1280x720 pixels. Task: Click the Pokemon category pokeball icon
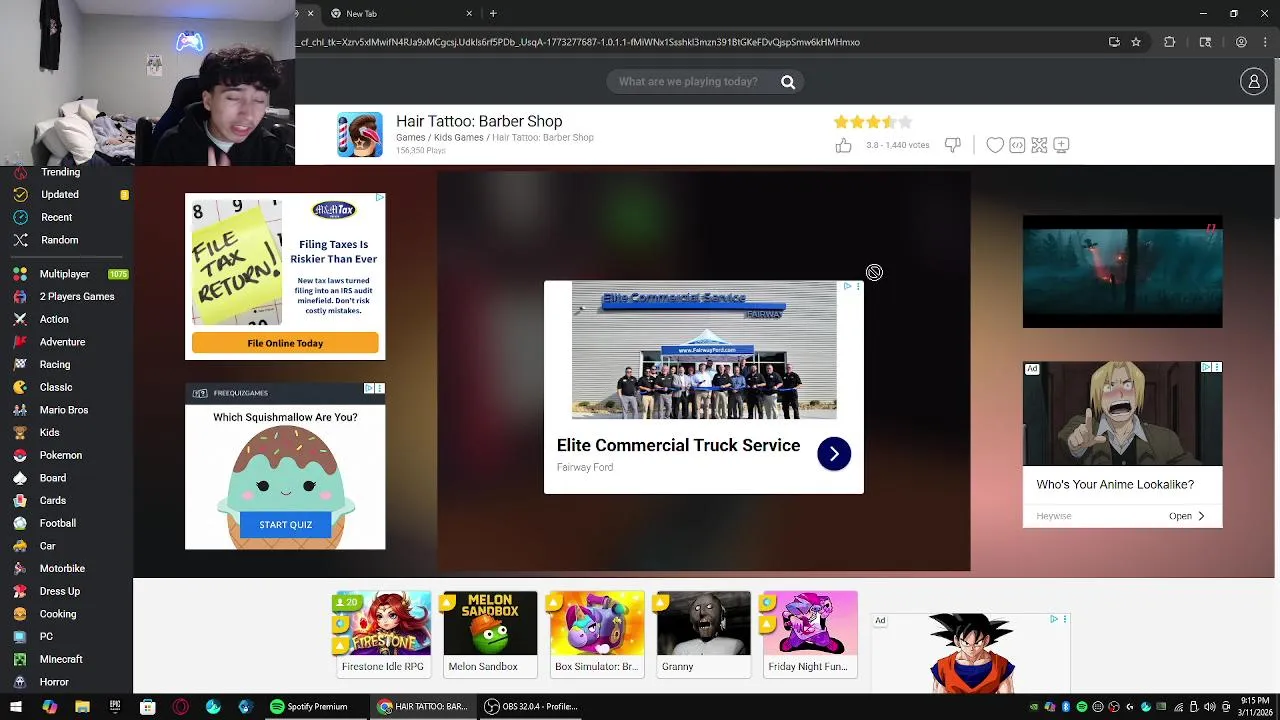coord(20,455)
